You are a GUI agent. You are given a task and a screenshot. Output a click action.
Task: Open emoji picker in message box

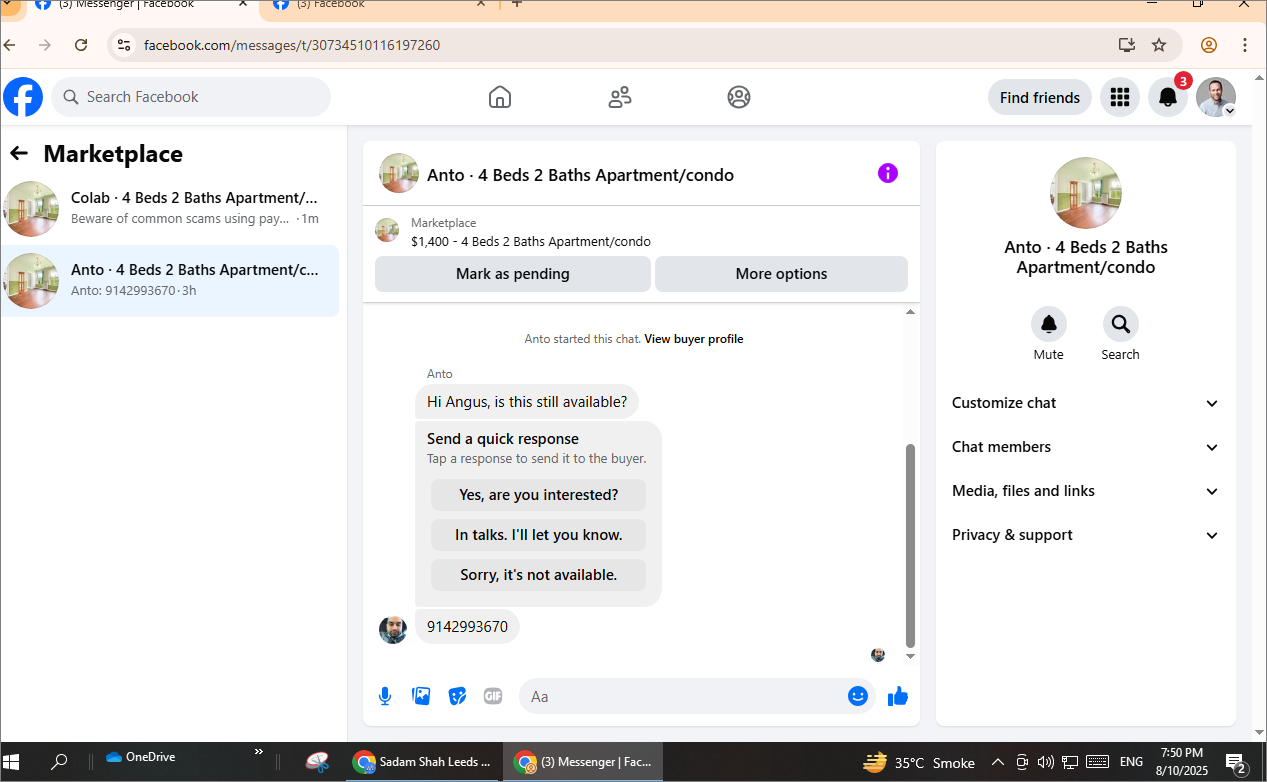click(x=858, y=696)
